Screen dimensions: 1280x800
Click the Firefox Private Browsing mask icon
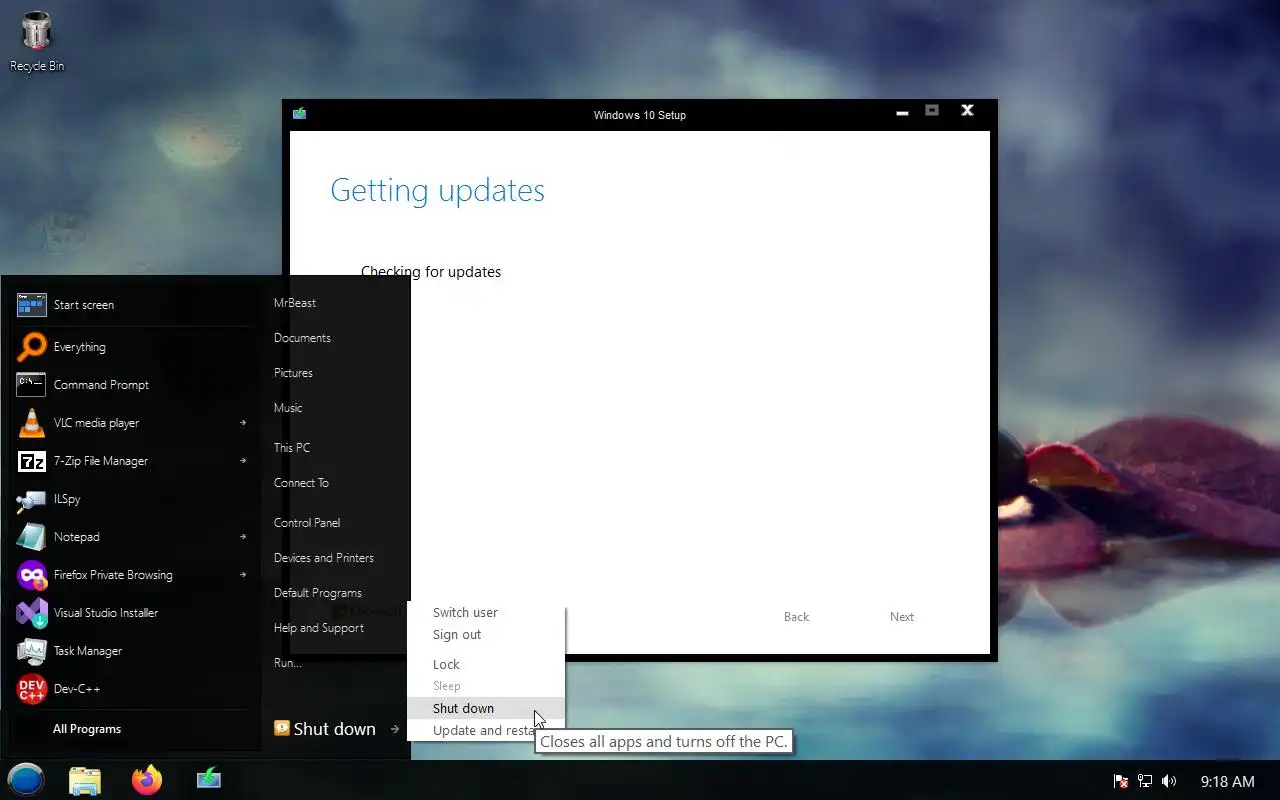pos(32,575)
